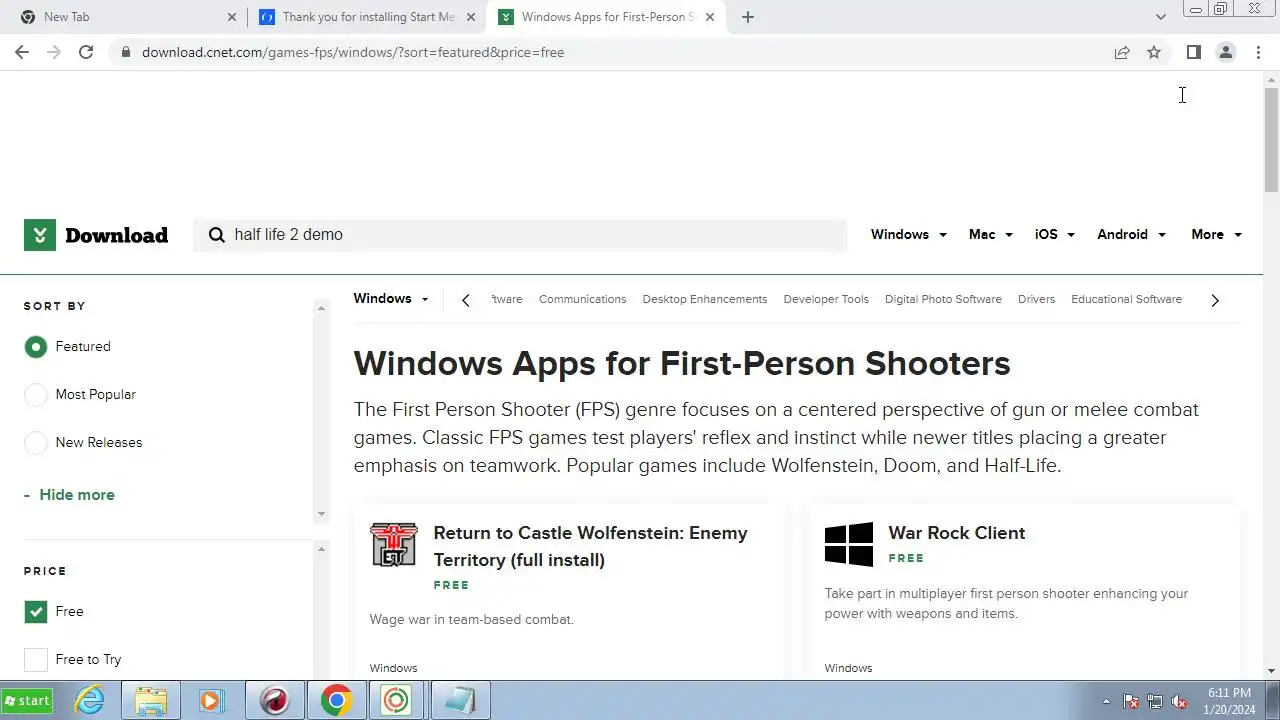1280x720 pixels.
Task: Open War Rock Client title link
Action: (957, 533)
